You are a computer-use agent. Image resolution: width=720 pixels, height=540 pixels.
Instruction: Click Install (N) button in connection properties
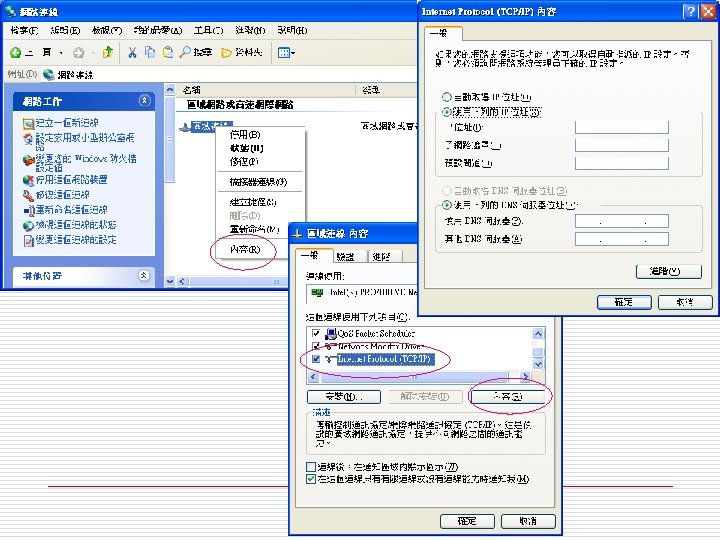343,397
